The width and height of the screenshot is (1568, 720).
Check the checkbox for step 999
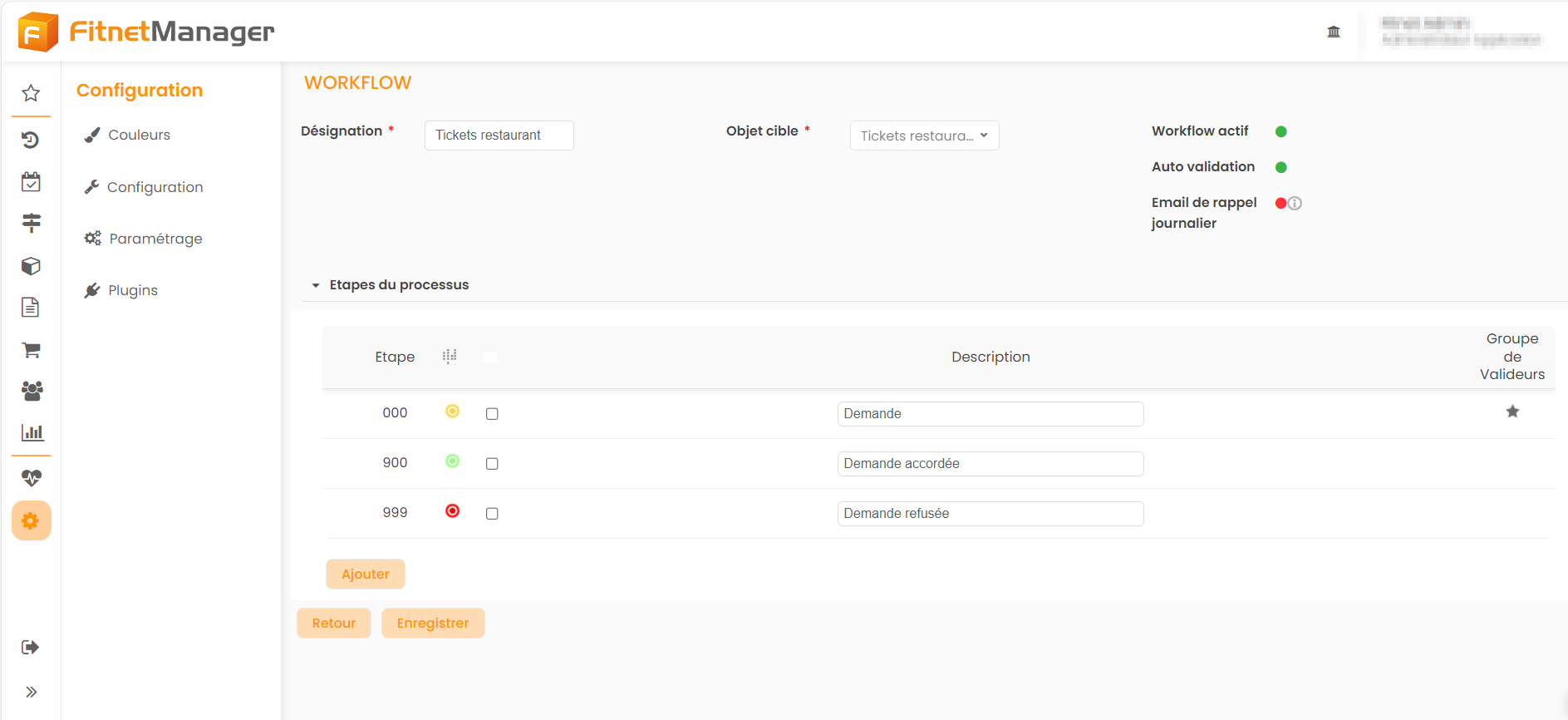point(492,514)
